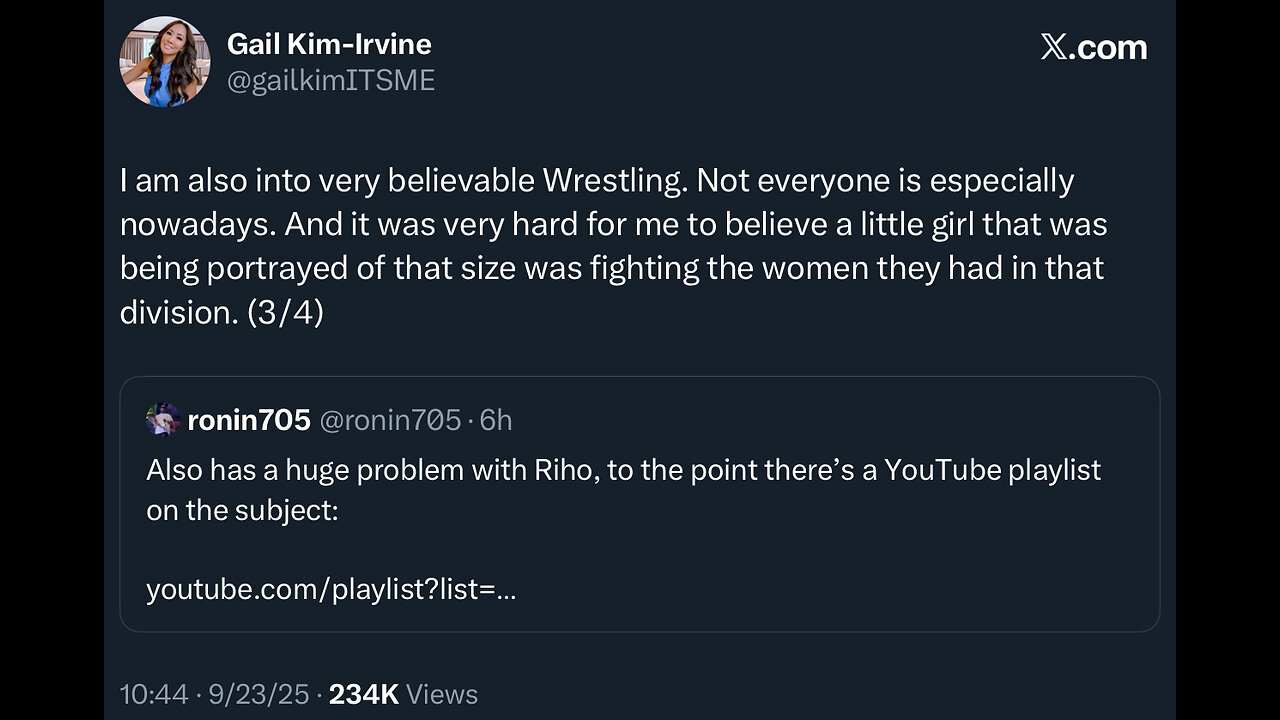
Task: Click "on the subject:" line in quote
Action: [x=242, y=510]
